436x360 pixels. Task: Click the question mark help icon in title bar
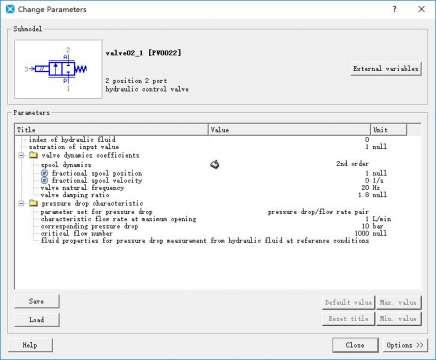click(395, 9)
